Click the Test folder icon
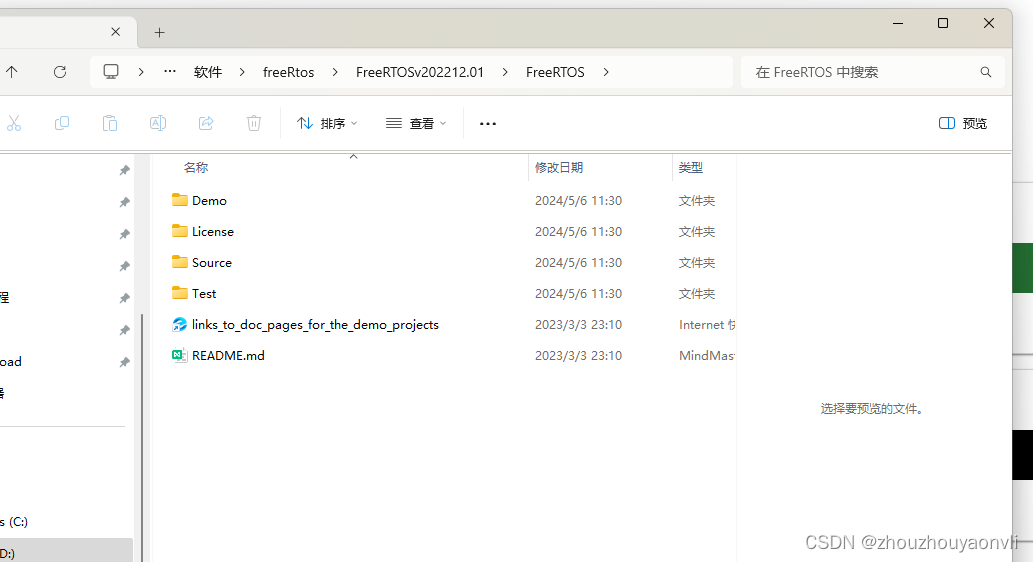The image size is (1033, 562). pos(179,293)
